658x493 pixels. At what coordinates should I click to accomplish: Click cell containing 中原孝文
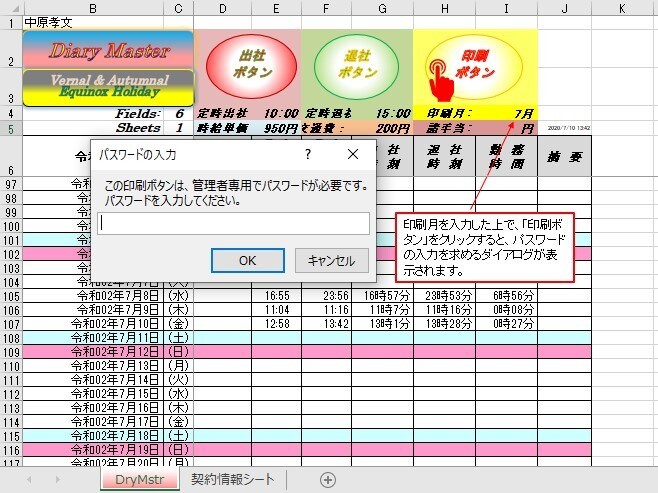93,23
